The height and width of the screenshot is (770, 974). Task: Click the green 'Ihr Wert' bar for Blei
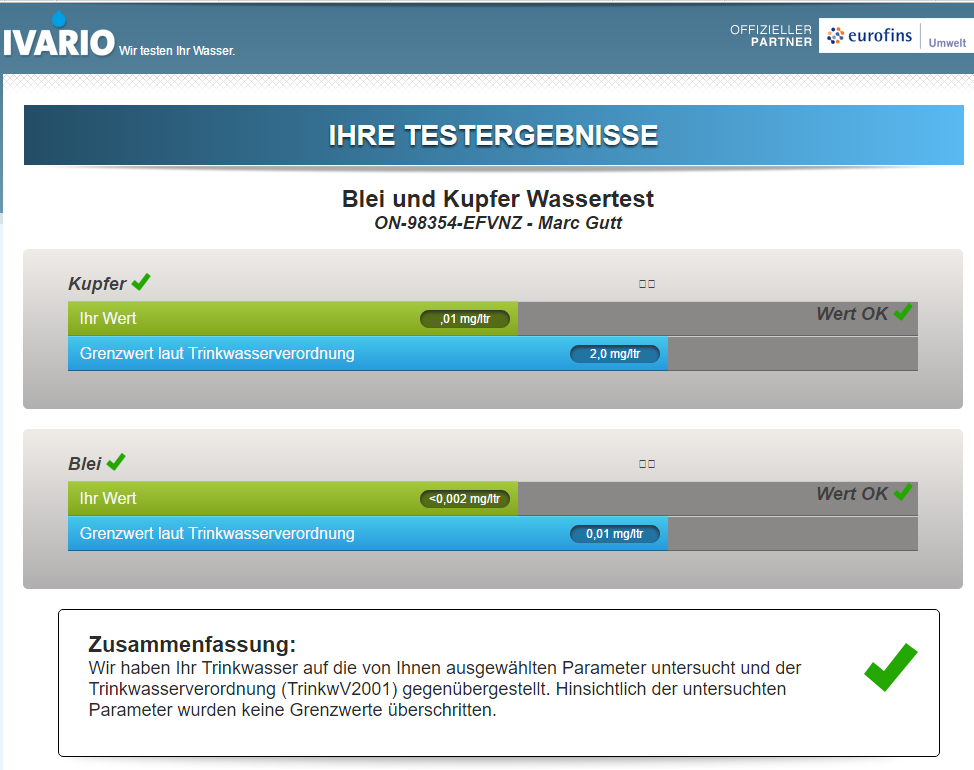pos(293,499)
